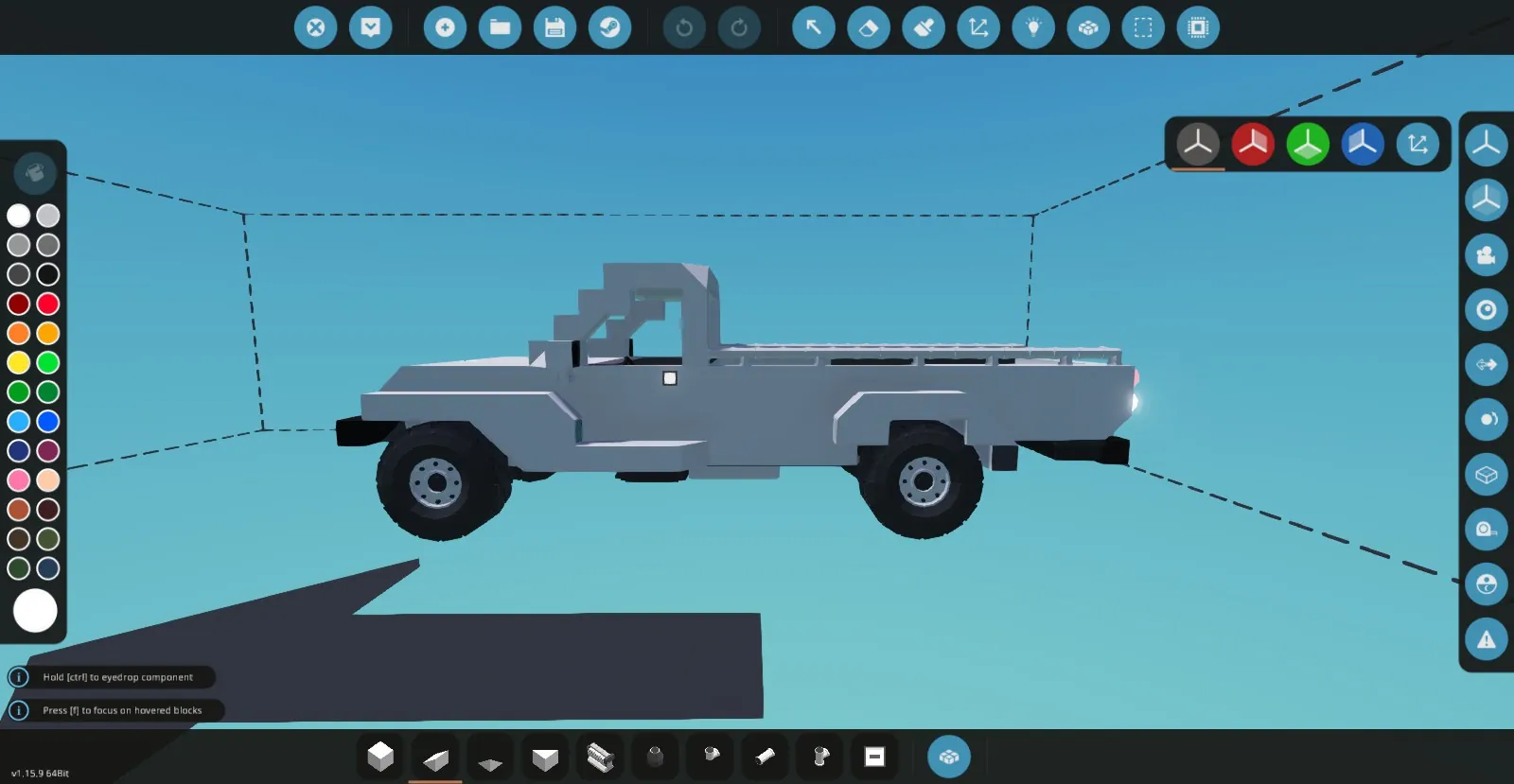Viewport: 1514px width, 784px height.
Task: Pick the bright red color swatch
Action: pos(48,304)
